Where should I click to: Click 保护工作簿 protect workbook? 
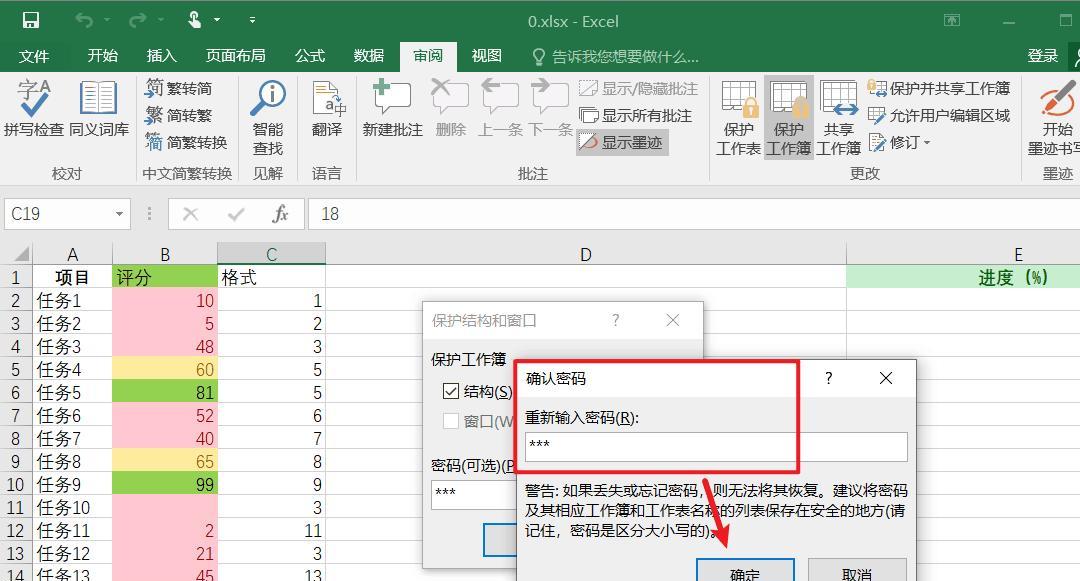click(789, 118)
